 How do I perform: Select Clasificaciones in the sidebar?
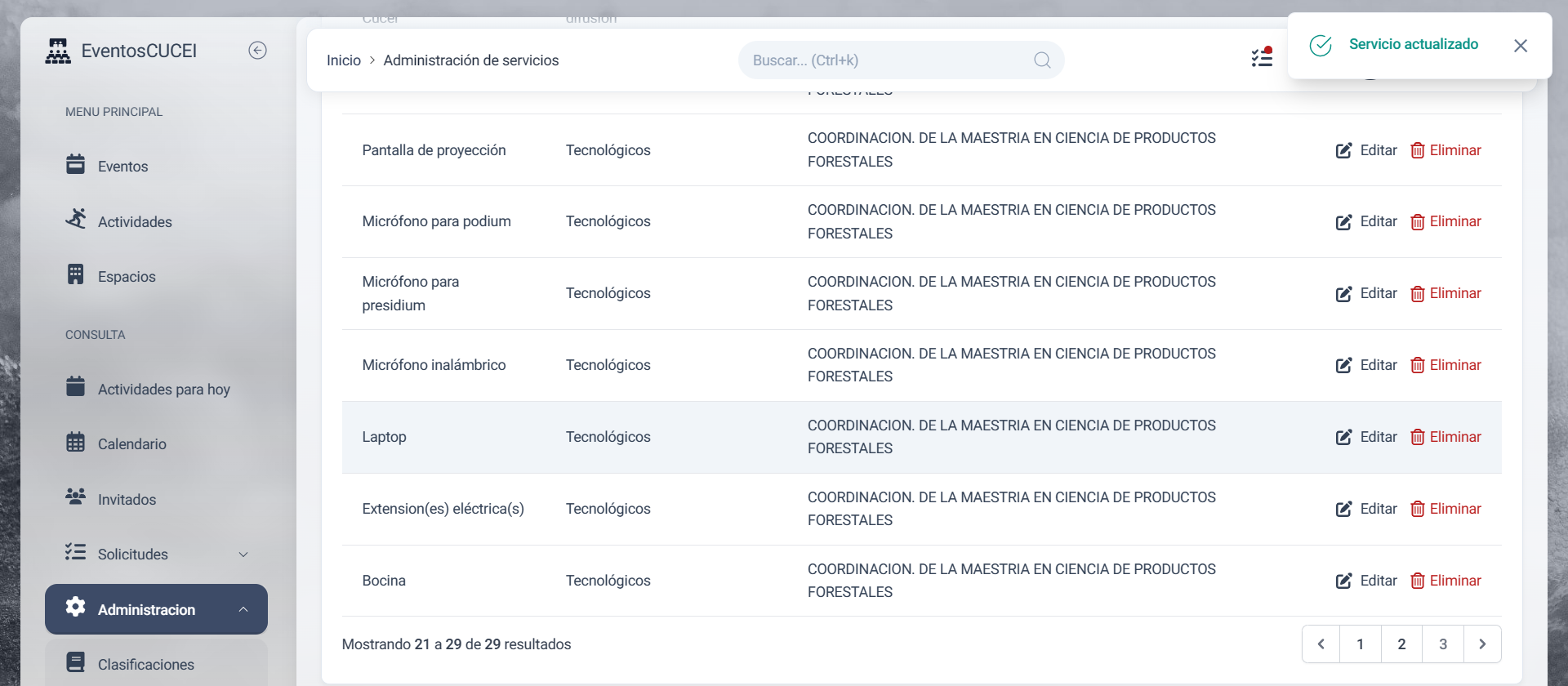[x=145, y=665]
